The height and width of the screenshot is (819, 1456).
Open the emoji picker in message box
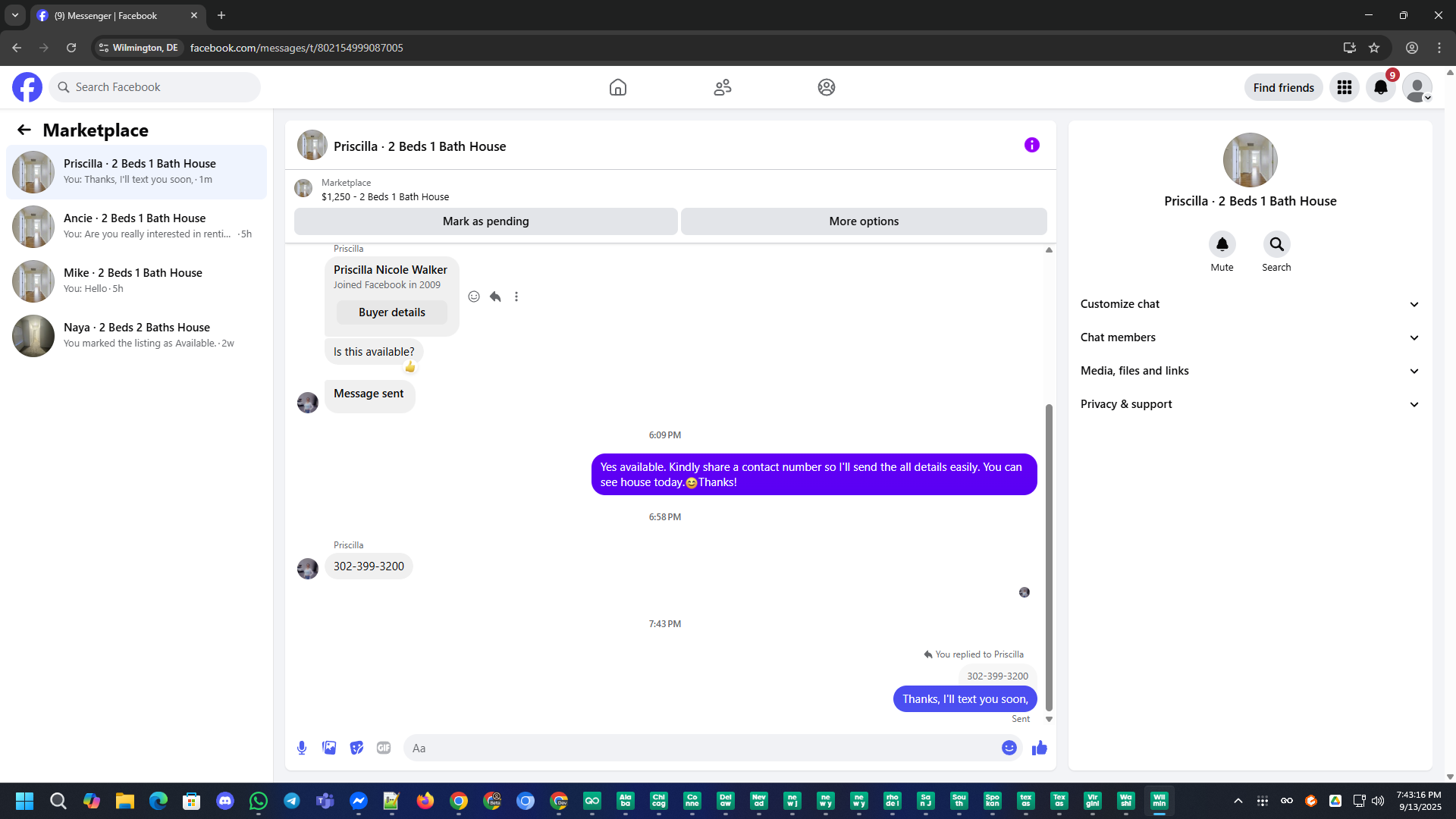pyautogui.click(x=1009, y=748)
